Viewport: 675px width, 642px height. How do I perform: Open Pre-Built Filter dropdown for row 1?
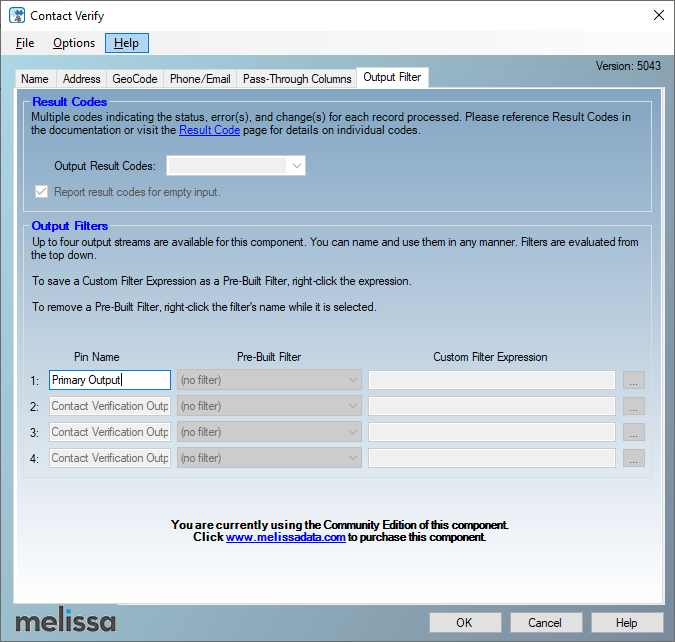click(x=269, y=380)
